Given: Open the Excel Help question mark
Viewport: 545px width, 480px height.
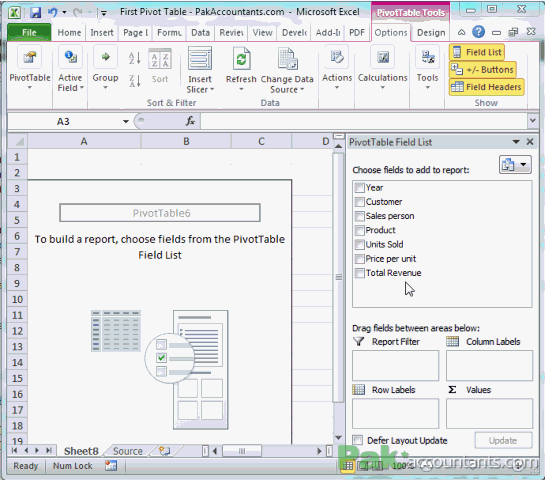Looking at the screenshot, I should [x=478, y=32].
